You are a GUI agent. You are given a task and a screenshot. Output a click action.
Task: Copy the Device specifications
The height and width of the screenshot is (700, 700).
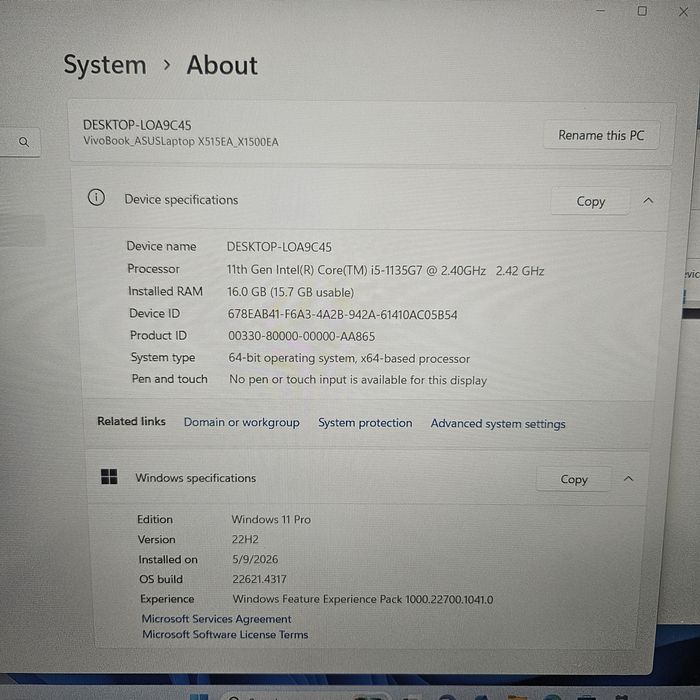coord(591,201)
